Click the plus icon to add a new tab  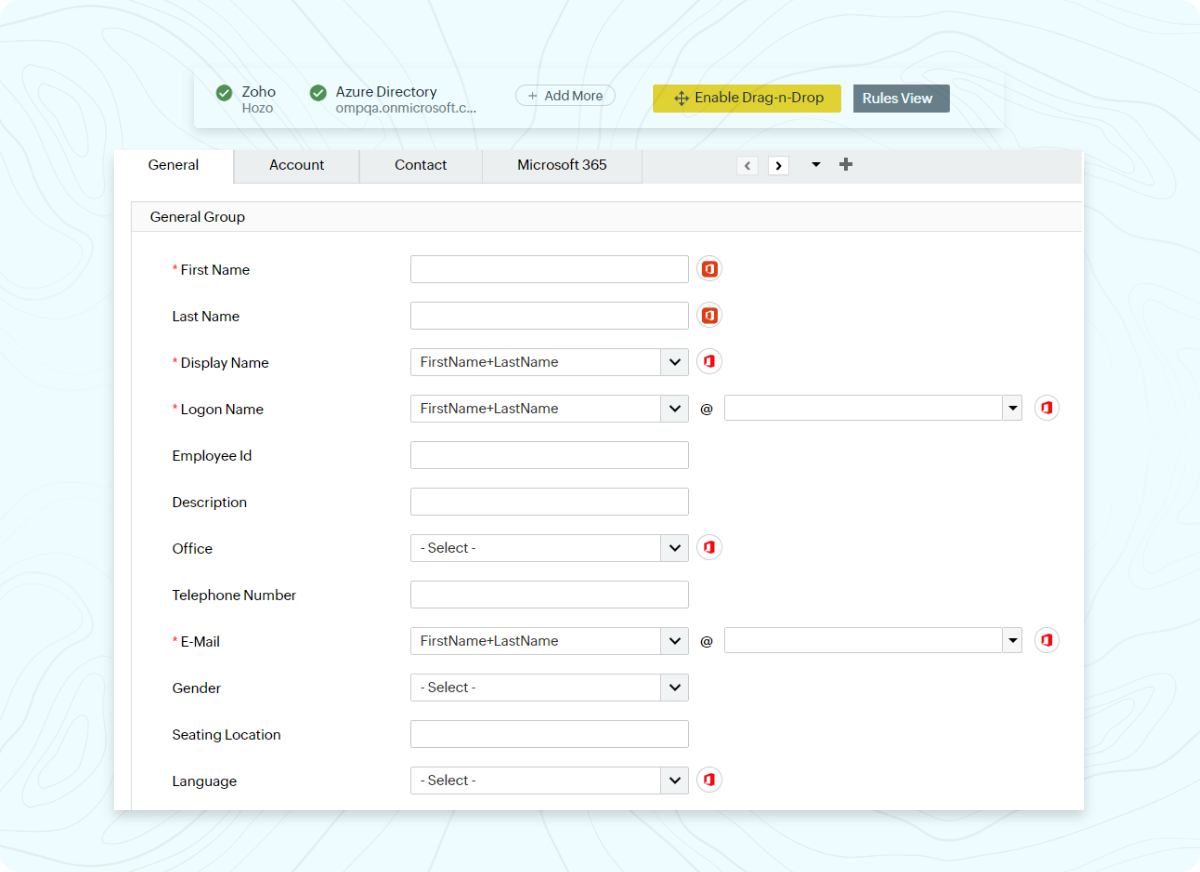(846, 164)
